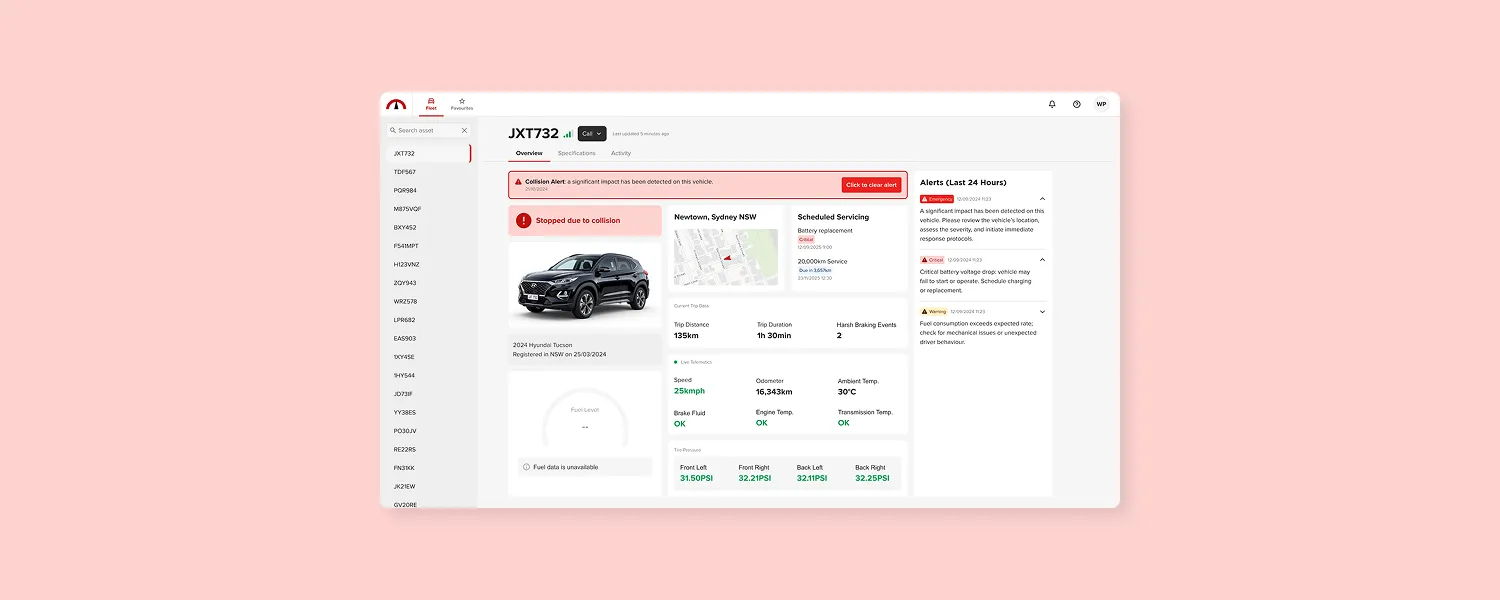Collapse the Critical battery alert chevron
The width and height of the screenshot is (1500, 600).
[1042, 259]
